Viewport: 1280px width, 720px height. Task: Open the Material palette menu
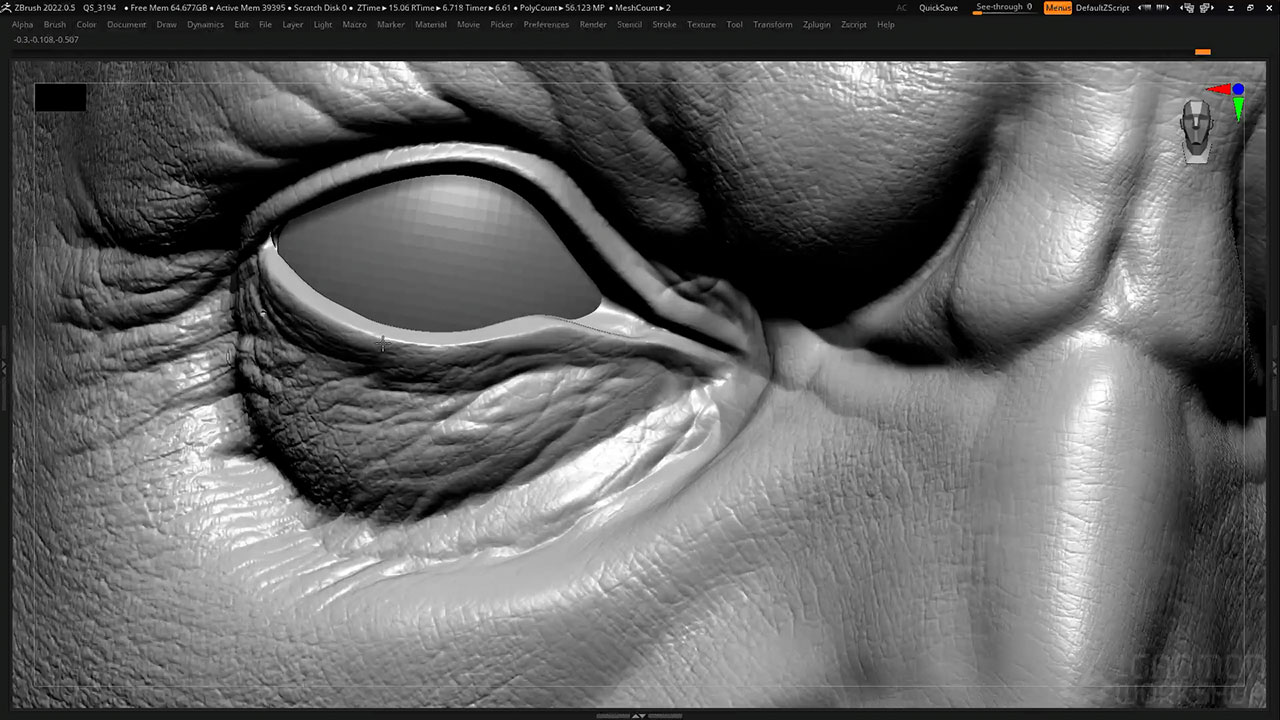tap(430, 24)
